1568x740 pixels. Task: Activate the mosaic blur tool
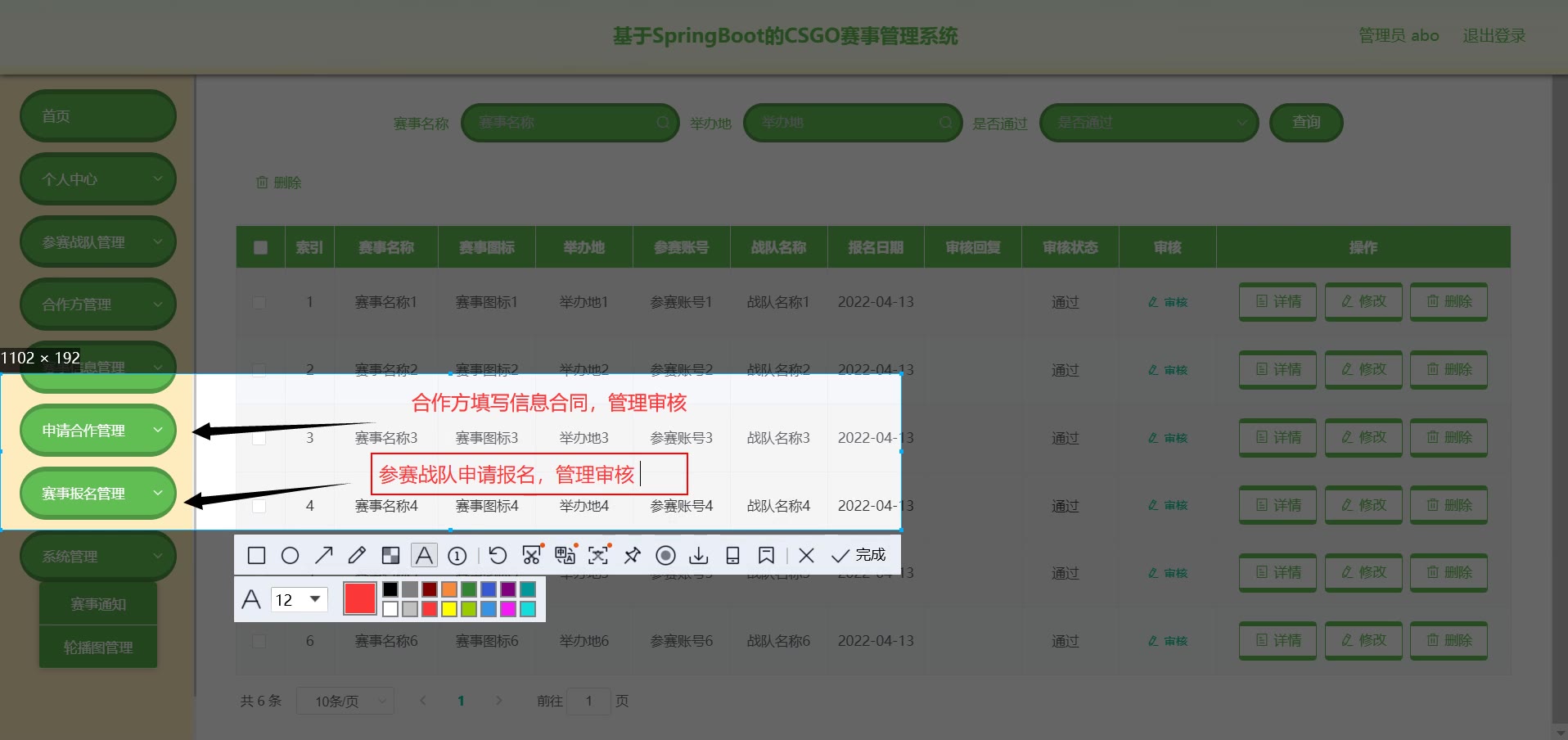tap(390, 556)
